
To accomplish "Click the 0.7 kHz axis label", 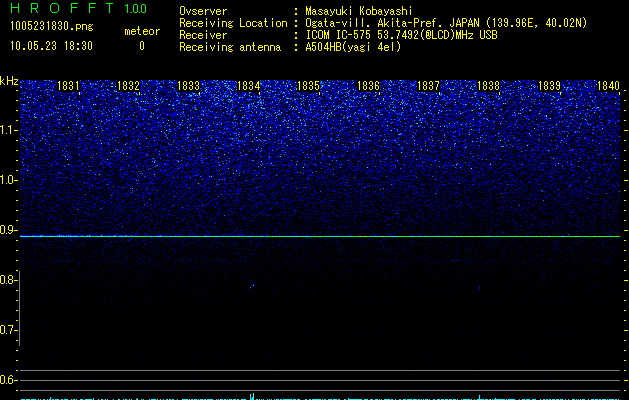I will tap(8, 330).
